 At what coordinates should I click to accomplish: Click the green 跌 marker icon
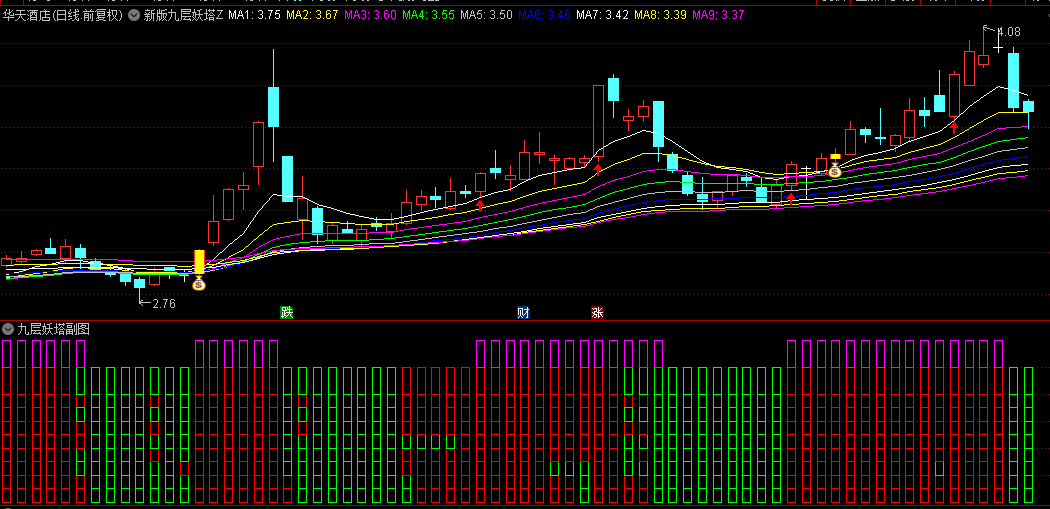pos(287,312)
